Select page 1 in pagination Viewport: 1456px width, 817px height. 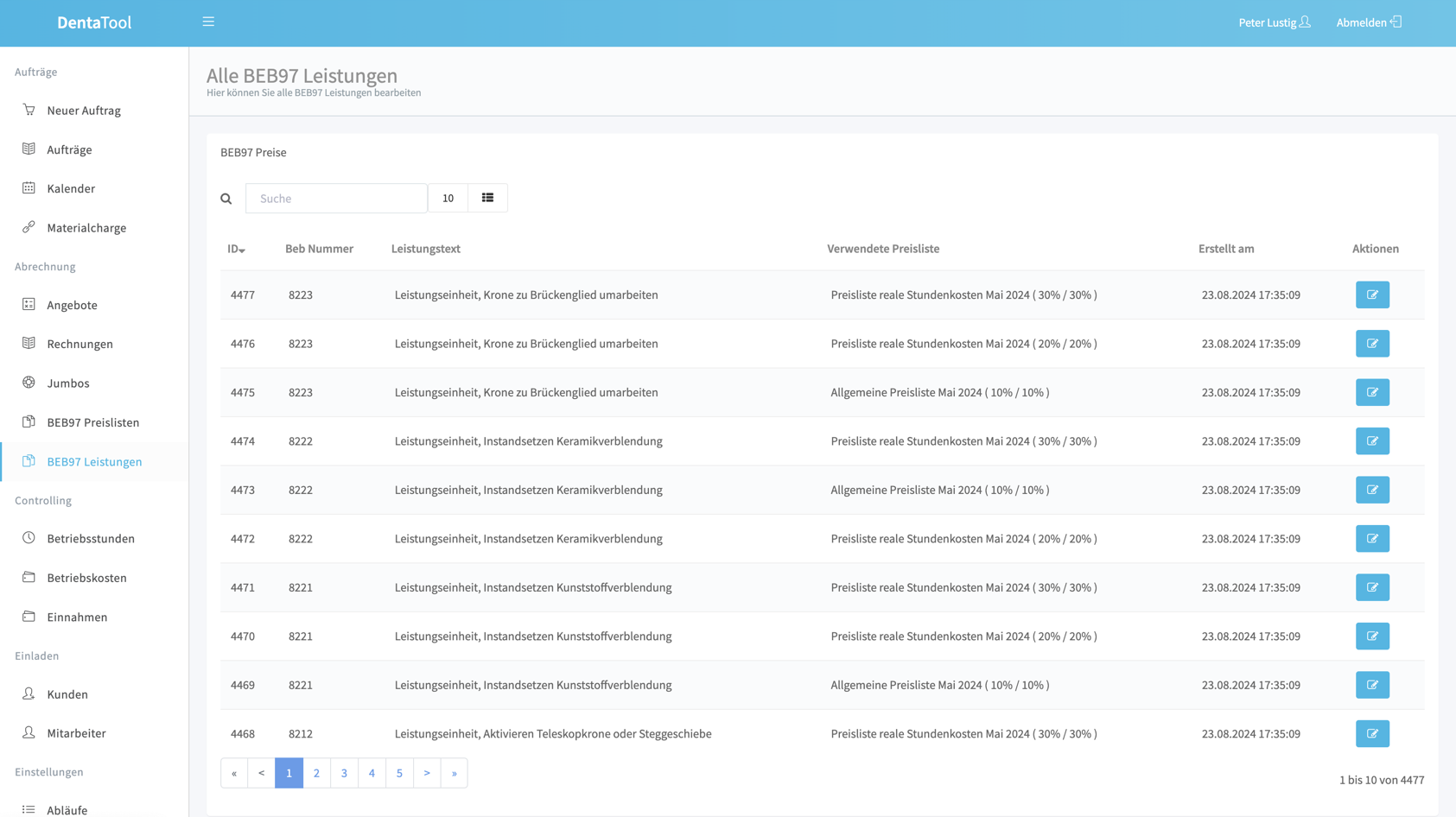(x=289, y=773)
